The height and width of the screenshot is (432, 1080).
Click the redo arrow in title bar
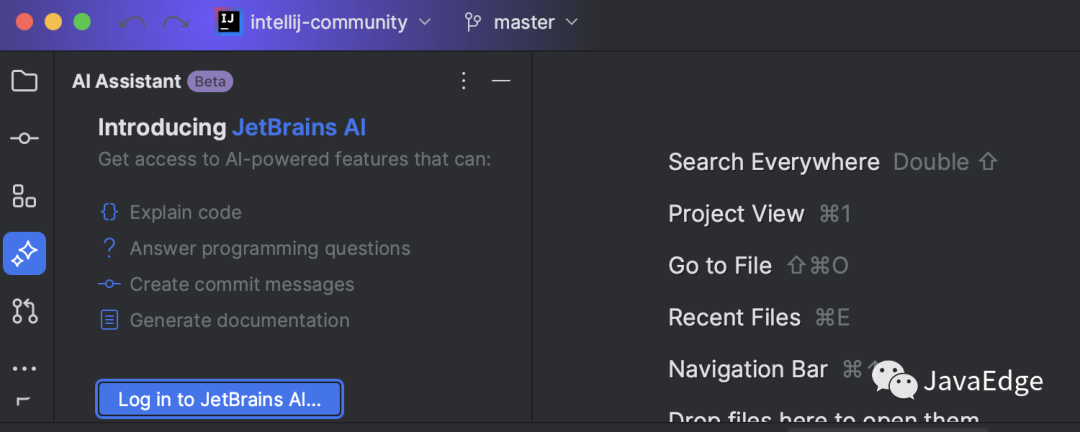(176, 22)
